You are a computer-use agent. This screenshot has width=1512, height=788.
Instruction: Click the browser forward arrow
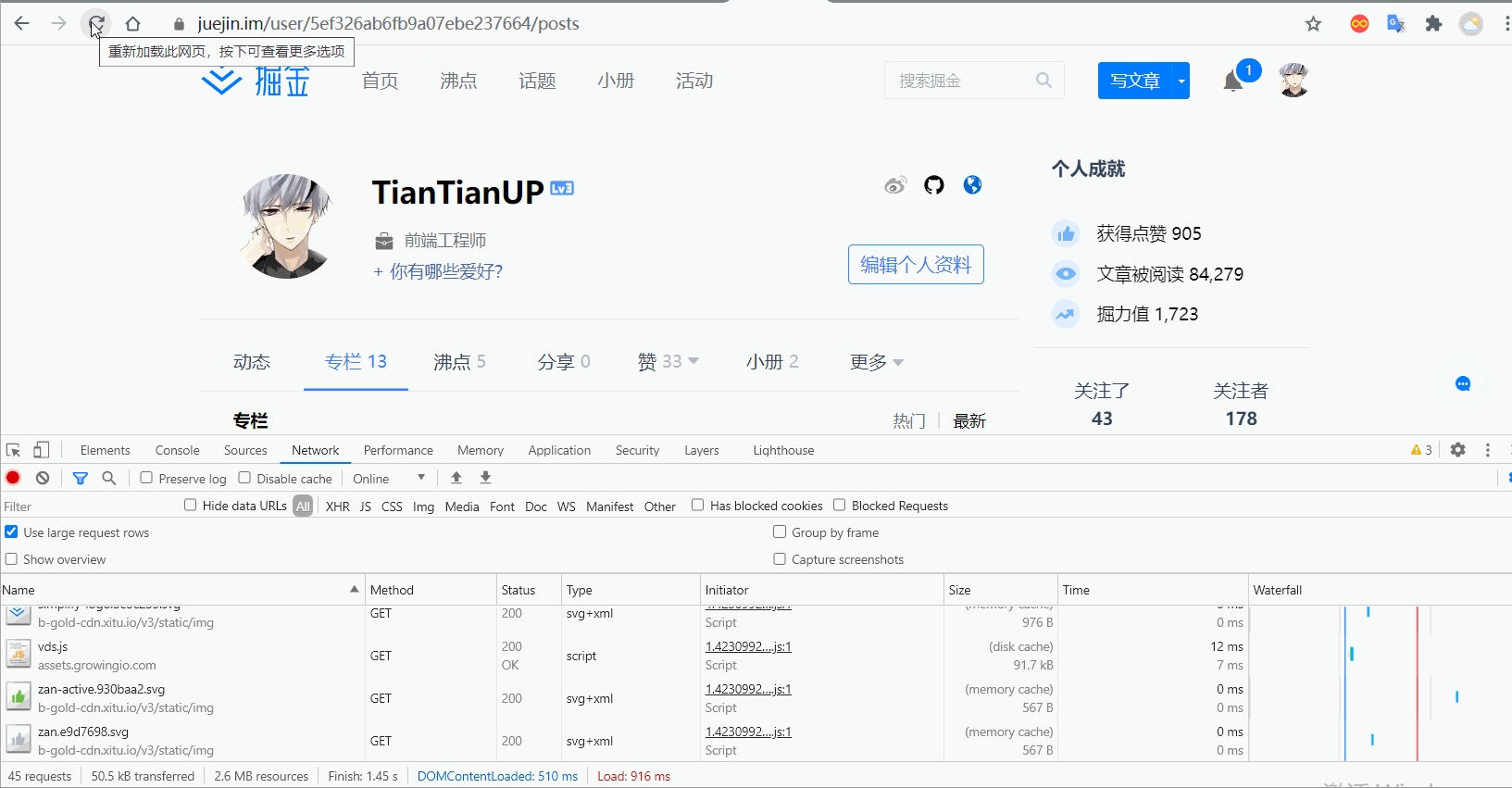(59, 23)
